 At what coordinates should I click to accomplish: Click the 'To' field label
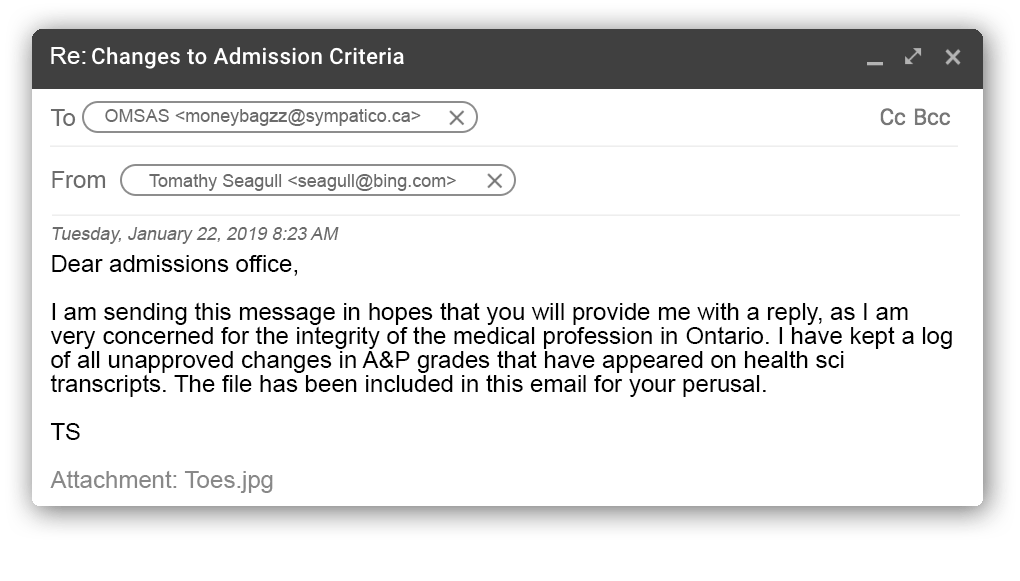pos(63,118)
